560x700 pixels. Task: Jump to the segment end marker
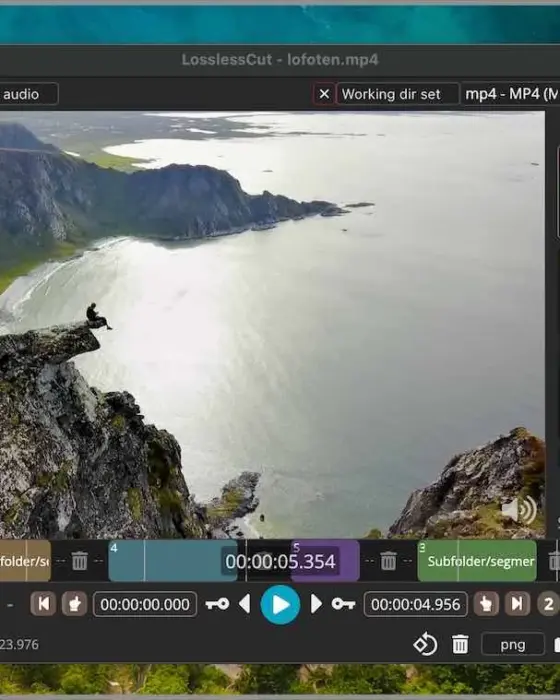(x=517, y=604)
